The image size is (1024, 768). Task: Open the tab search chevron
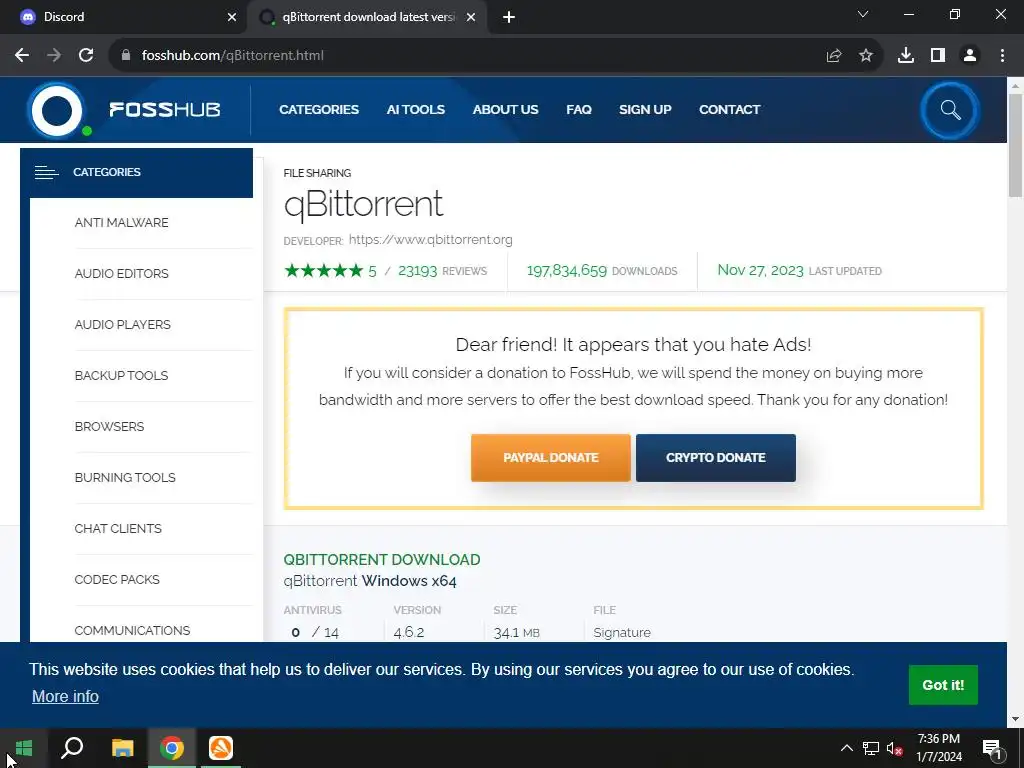pyautogui.click(x=863, y=14)
